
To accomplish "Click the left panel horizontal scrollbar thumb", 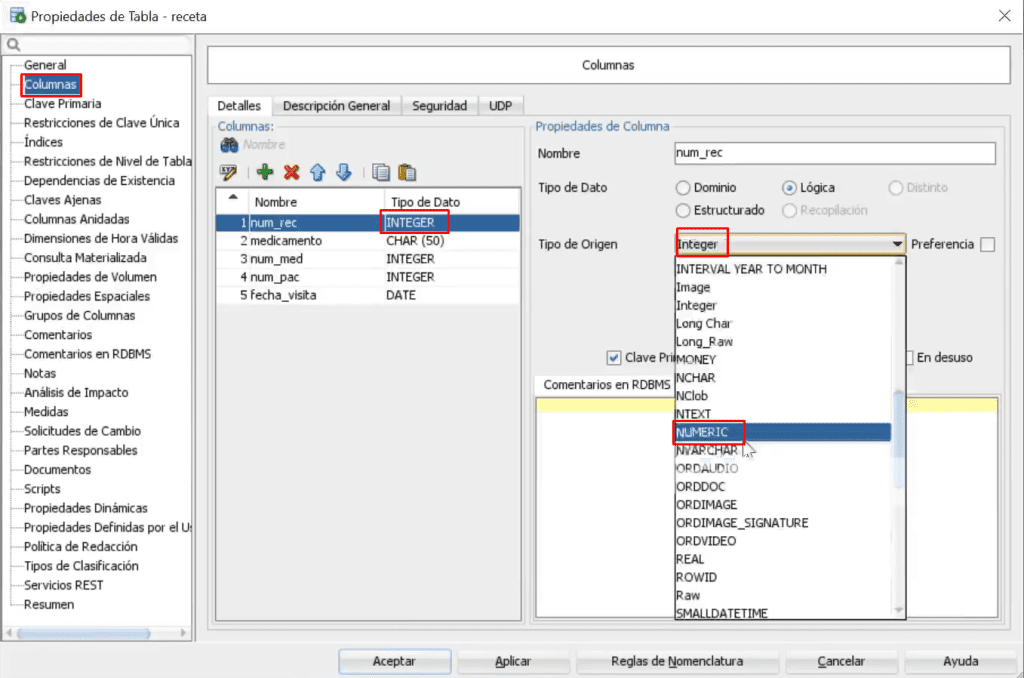I will coord(84,633).
